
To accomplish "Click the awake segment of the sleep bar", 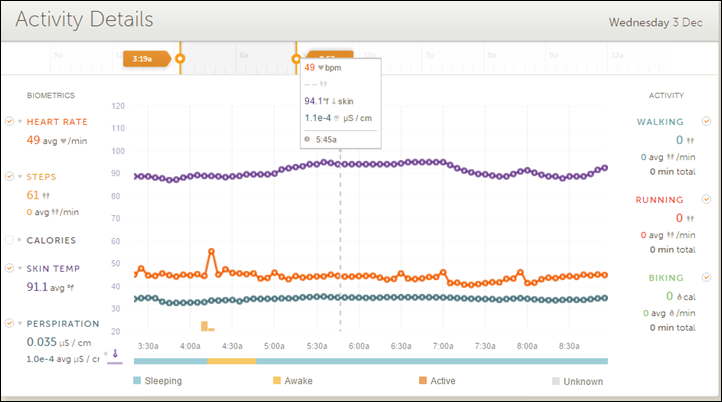I will pos(232,361).
